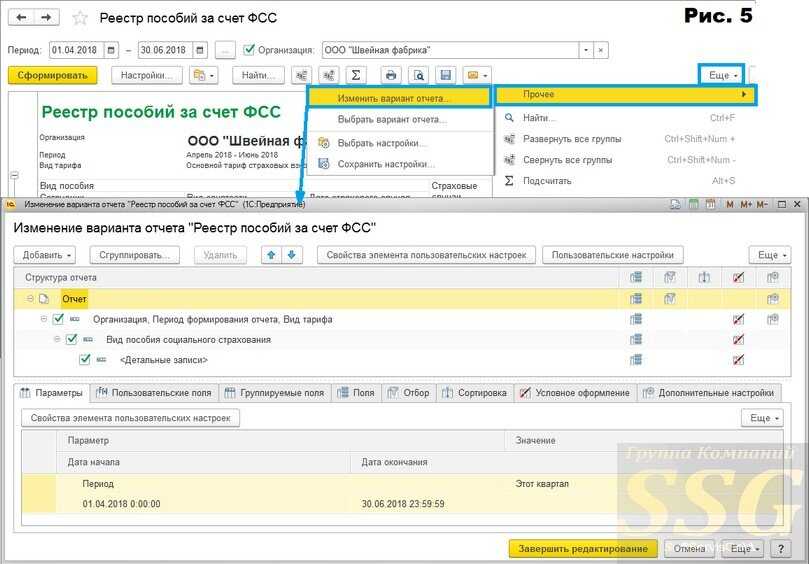Click fields icon in Детальные записи row

coord(636,360)
